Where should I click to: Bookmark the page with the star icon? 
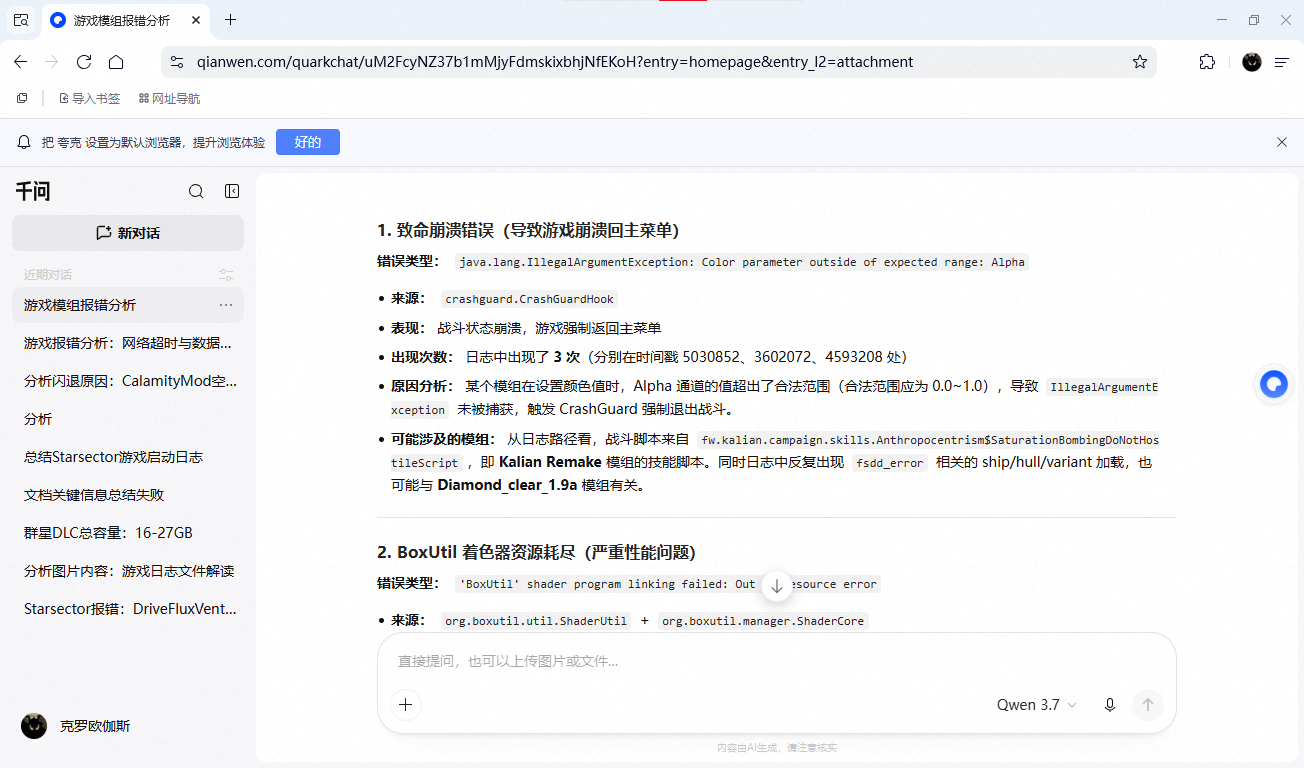tap(1139, 62)
